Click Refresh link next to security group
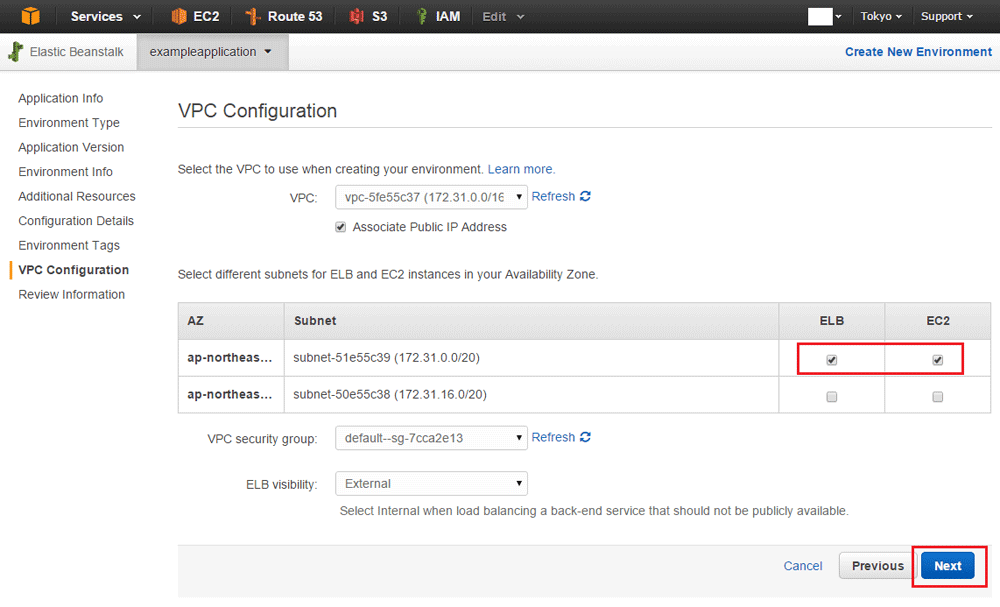The height and width of the screenshot is (607, 1000). [553, 437]
